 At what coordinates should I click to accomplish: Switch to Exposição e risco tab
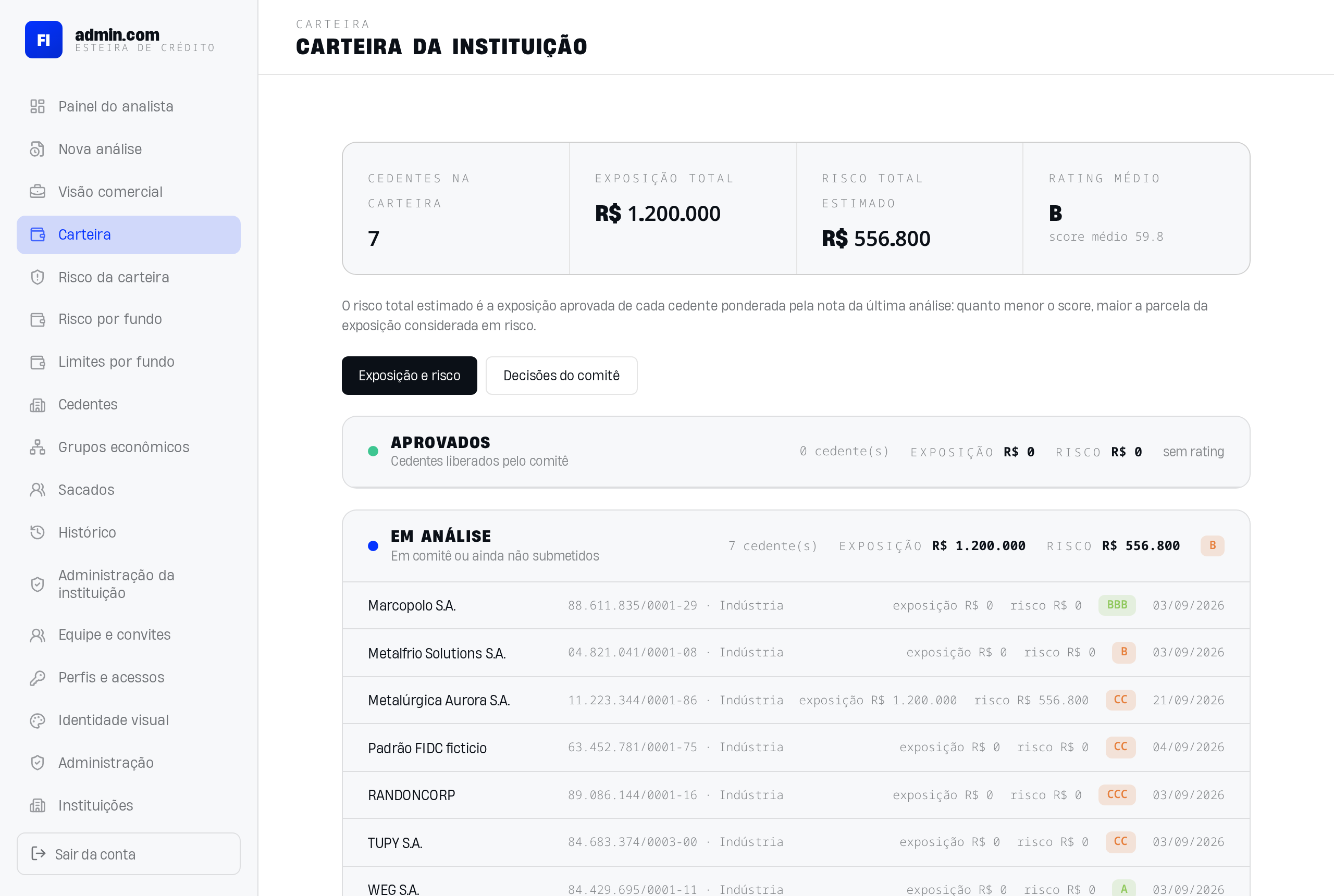[409, 376]
